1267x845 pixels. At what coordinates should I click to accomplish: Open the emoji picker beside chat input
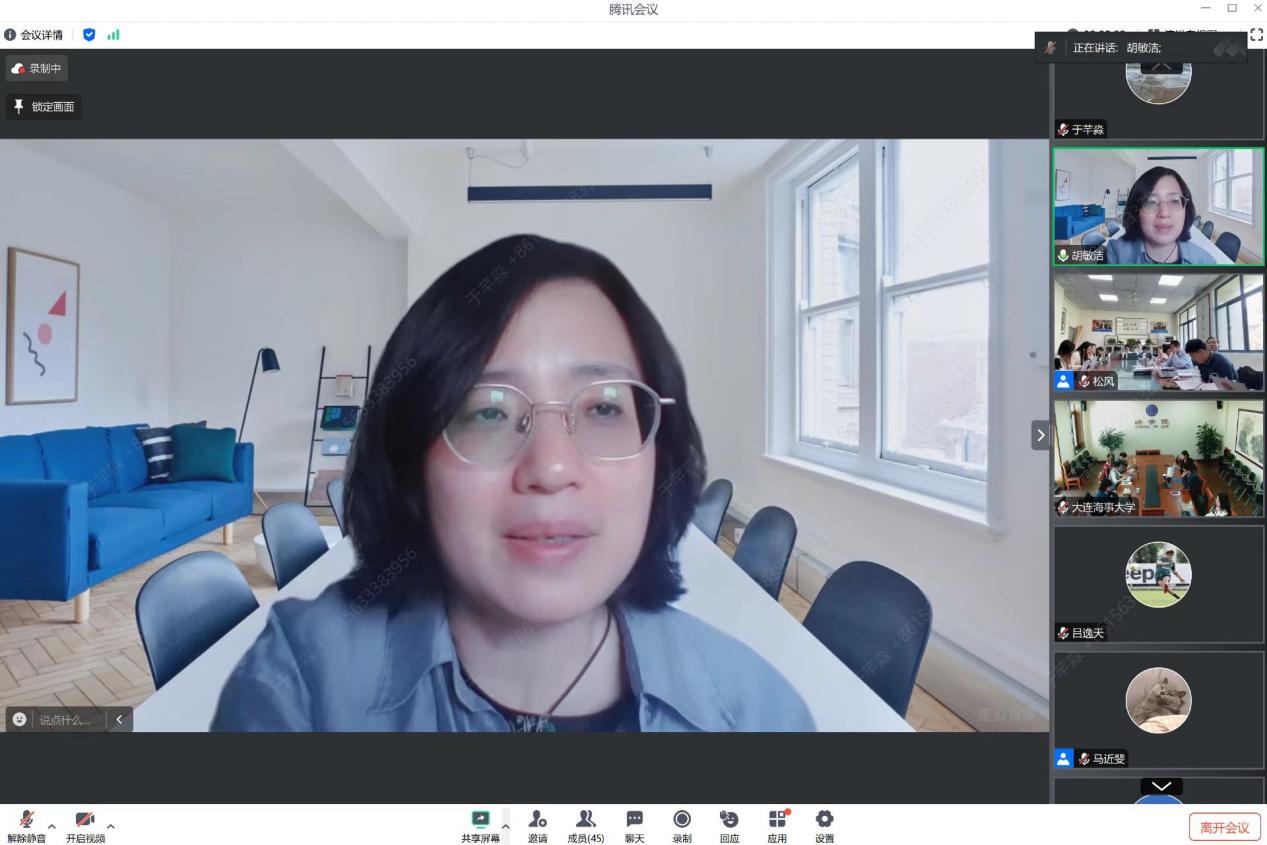pos(20,719)
